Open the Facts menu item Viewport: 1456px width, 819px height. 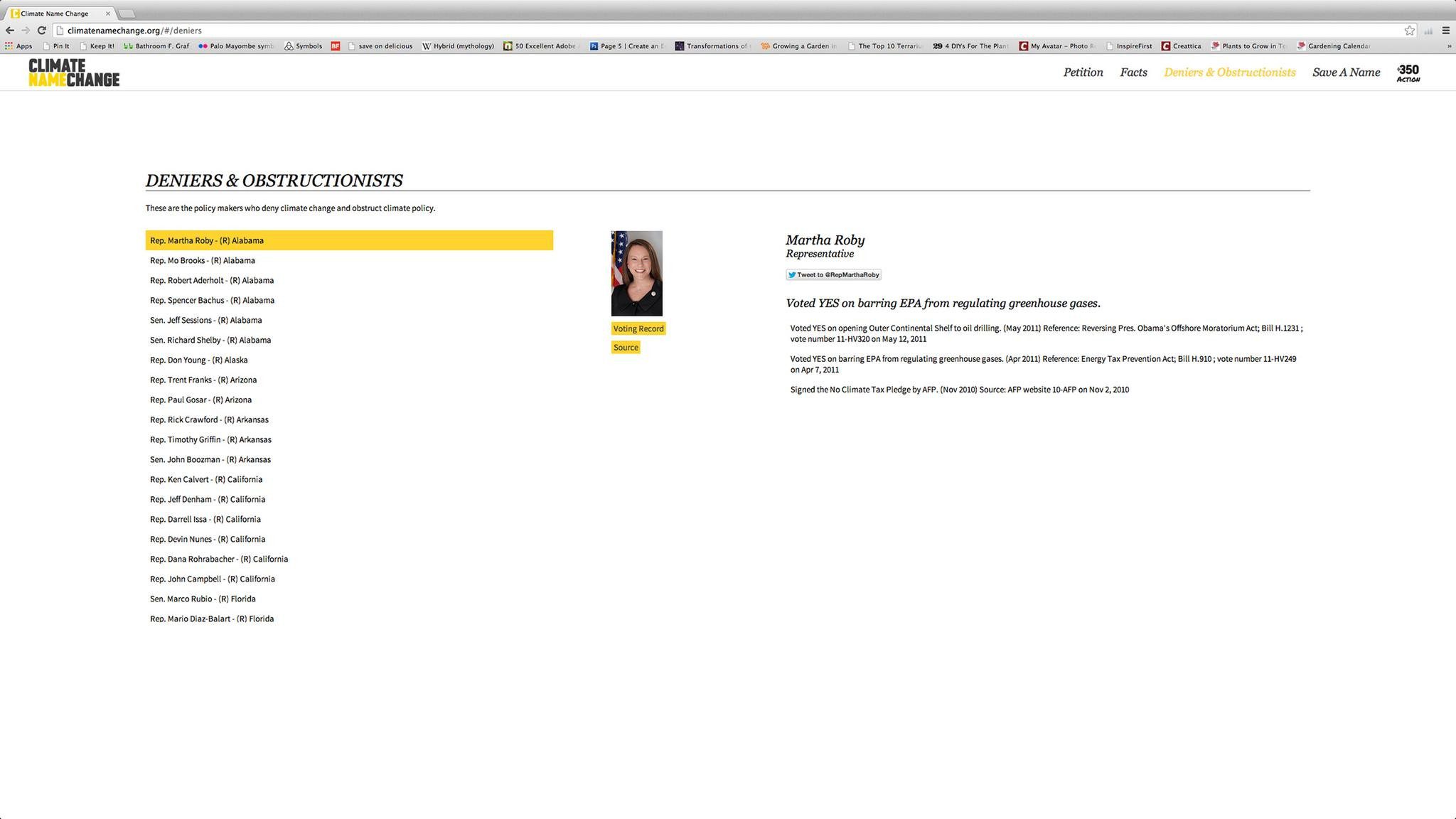point(1133,73)
